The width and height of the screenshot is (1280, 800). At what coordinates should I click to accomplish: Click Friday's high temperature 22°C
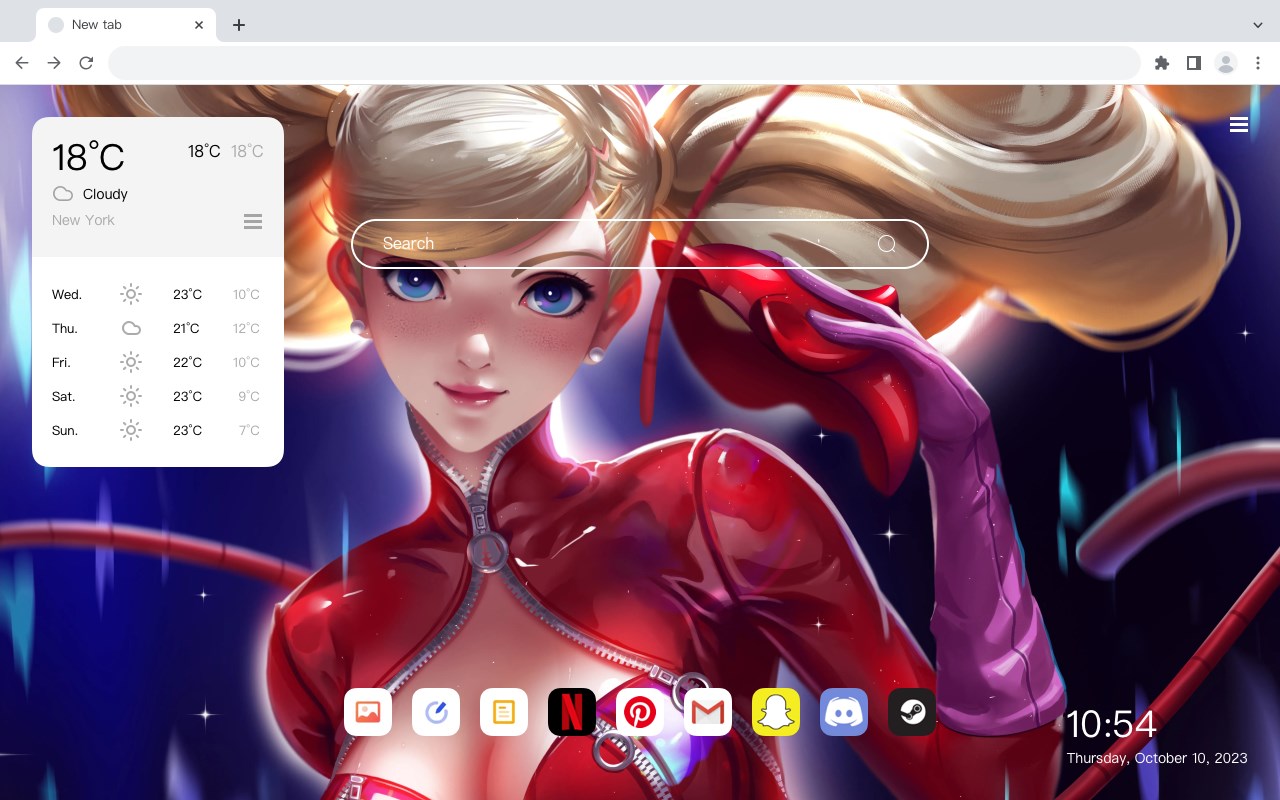click(188, 362)
